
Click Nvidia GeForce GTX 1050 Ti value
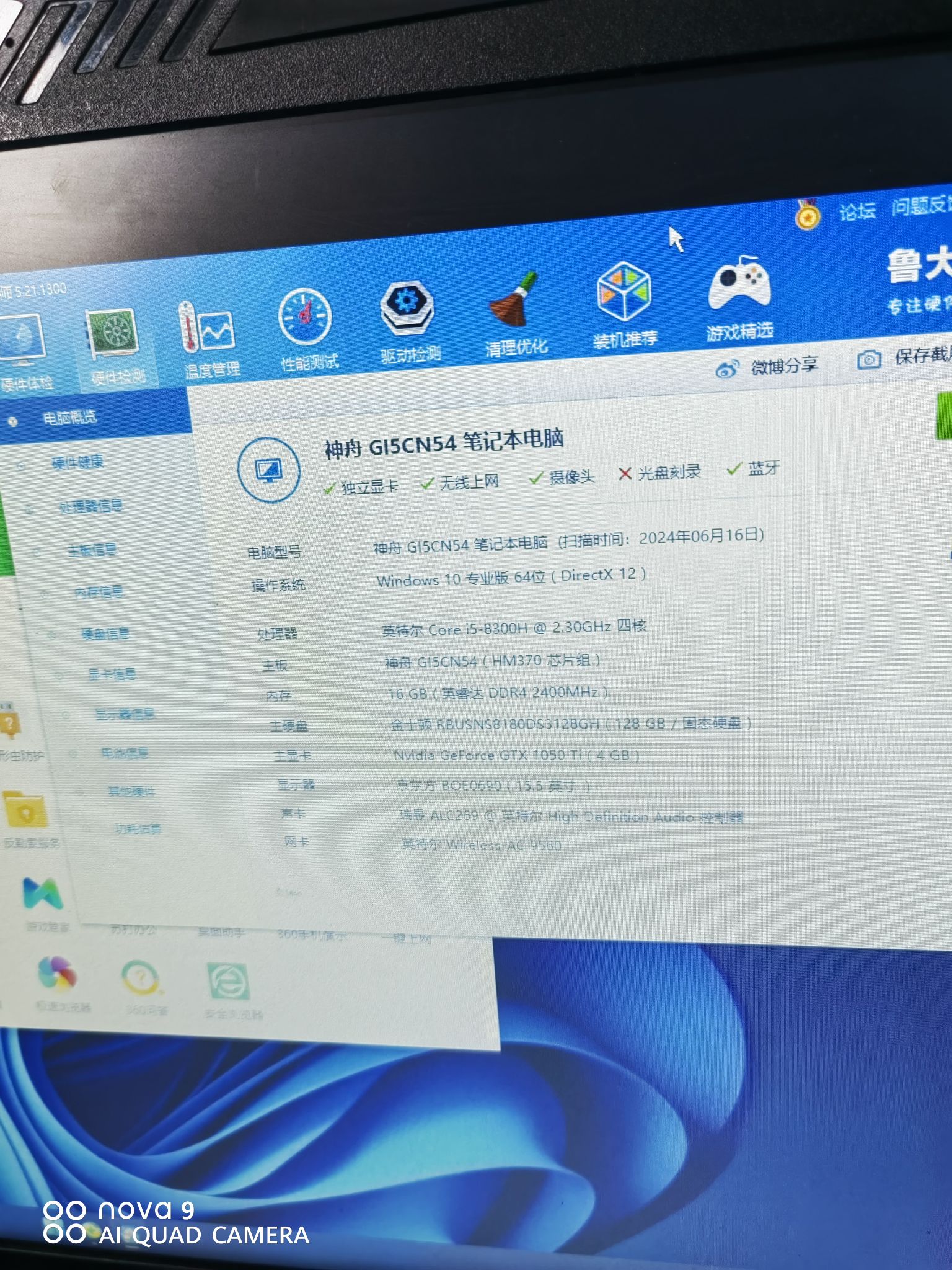(517, 755)
